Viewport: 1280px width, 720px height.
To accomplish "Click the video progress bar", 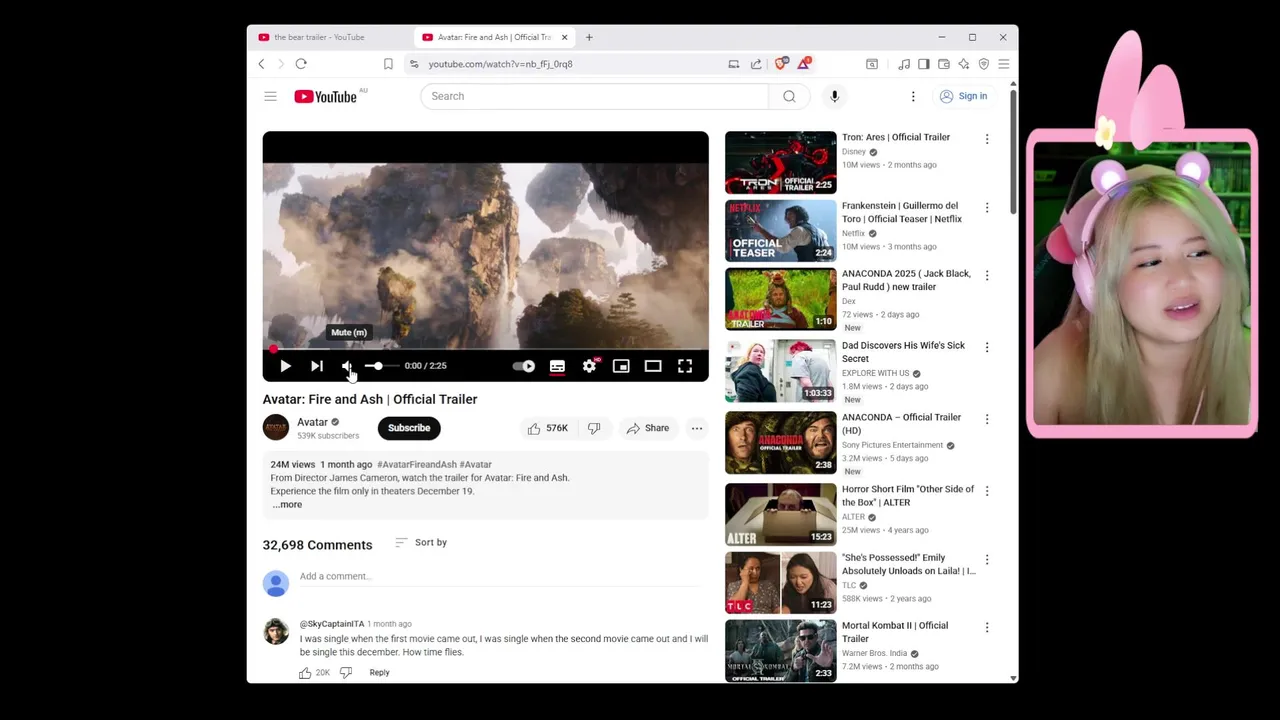I will (486, 349).
